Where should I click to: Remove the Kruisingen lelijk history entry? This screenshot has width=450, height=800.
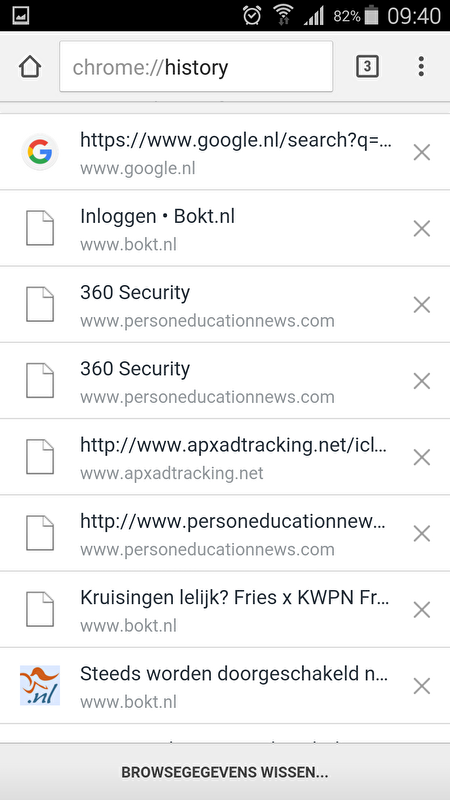[x=422, y=610]
